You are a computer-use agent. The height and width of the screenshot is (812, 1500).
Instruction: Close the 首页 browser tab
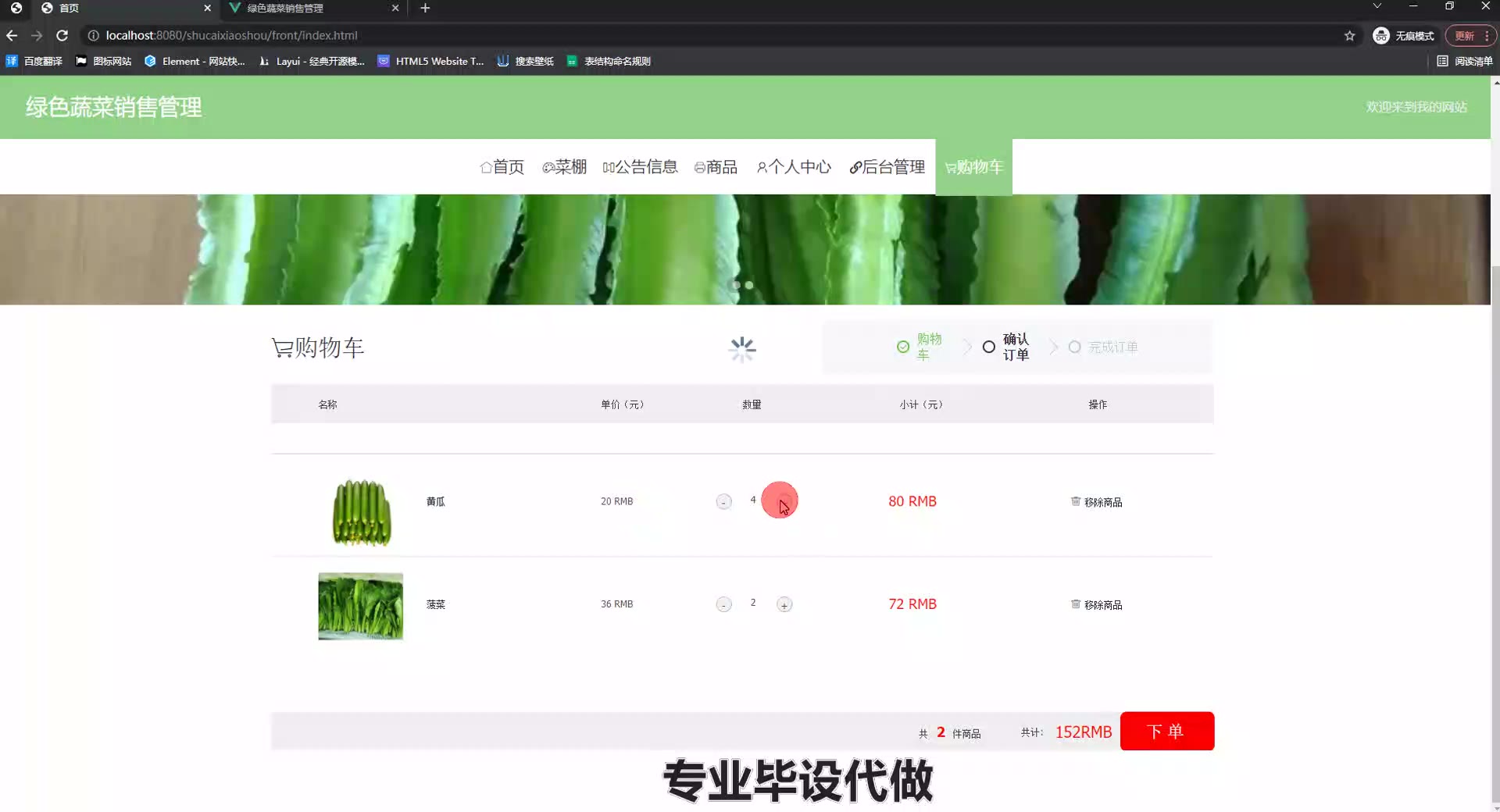coord(207,8)
